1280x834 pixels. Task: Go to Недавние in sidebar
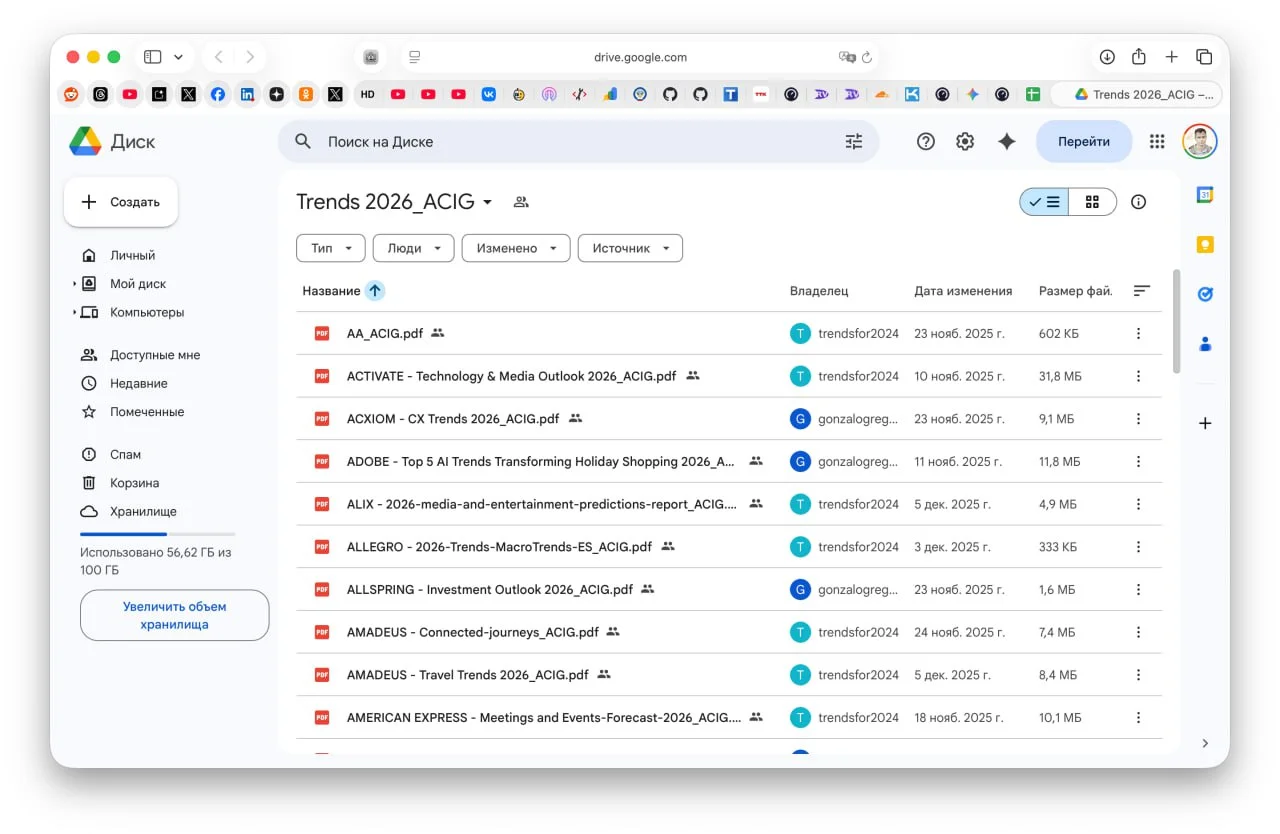click(x=138, y=383)
